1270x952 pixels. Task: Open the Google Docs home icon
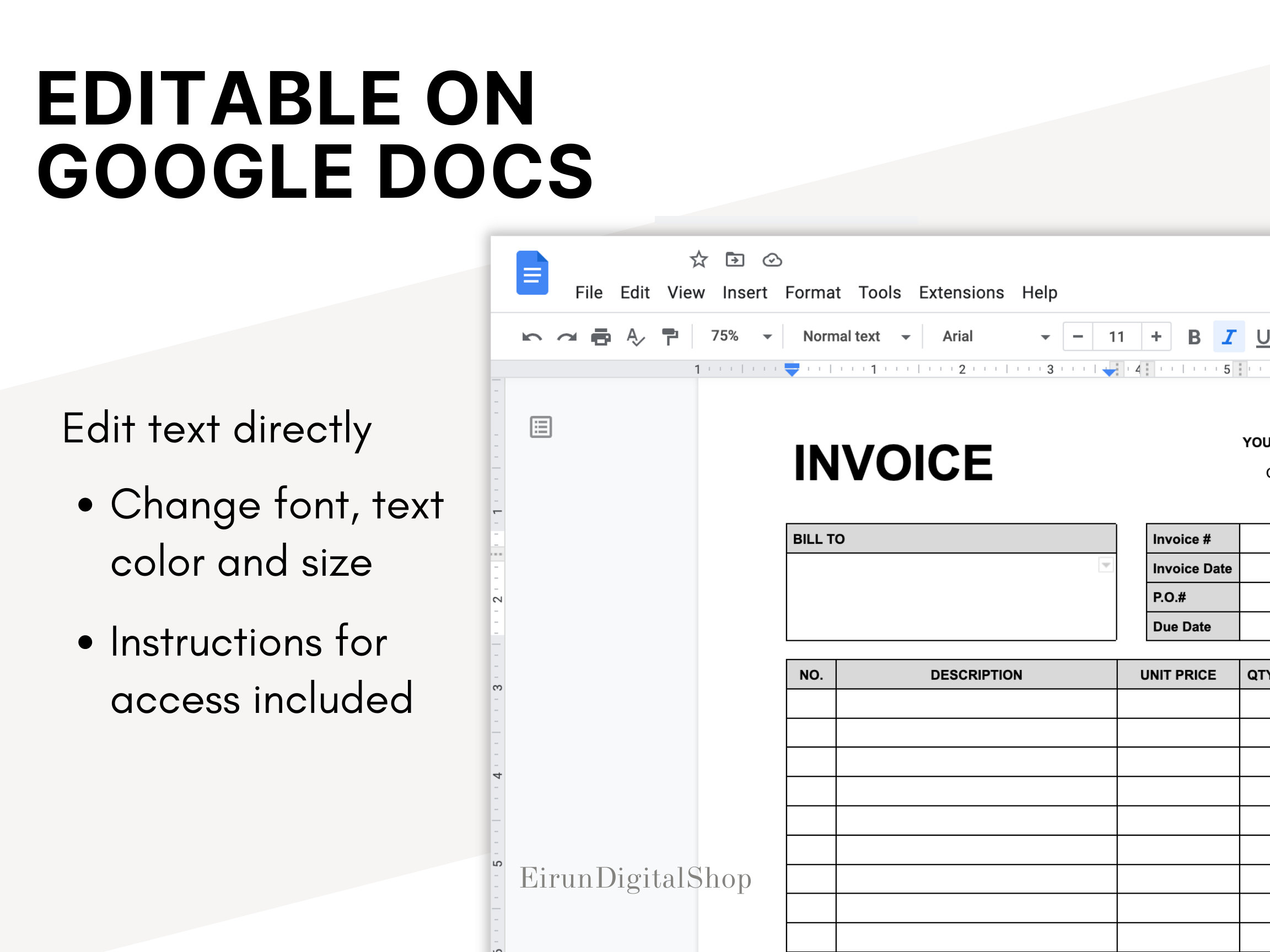coord(532,274)
